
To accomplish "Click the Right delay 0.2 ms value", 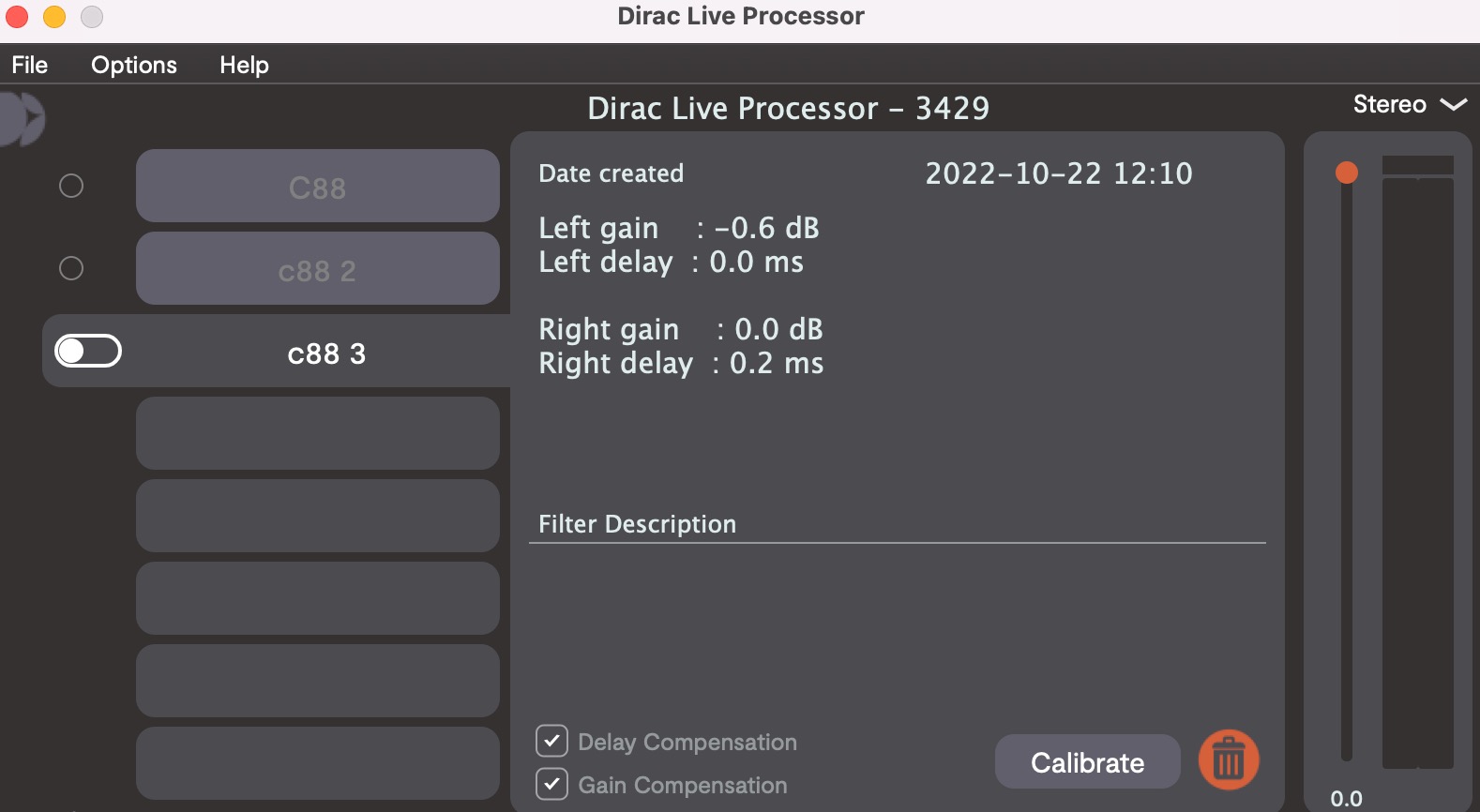I will coord(777,363).
